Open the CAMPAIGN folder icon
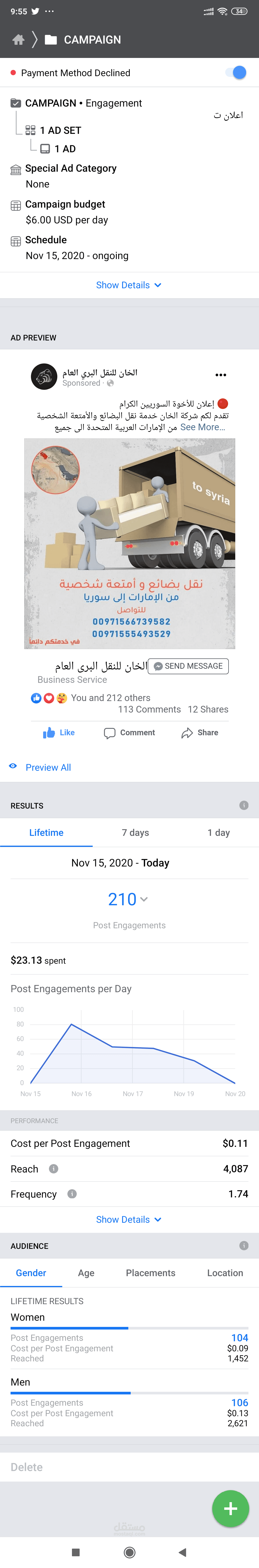 (51, 40)
